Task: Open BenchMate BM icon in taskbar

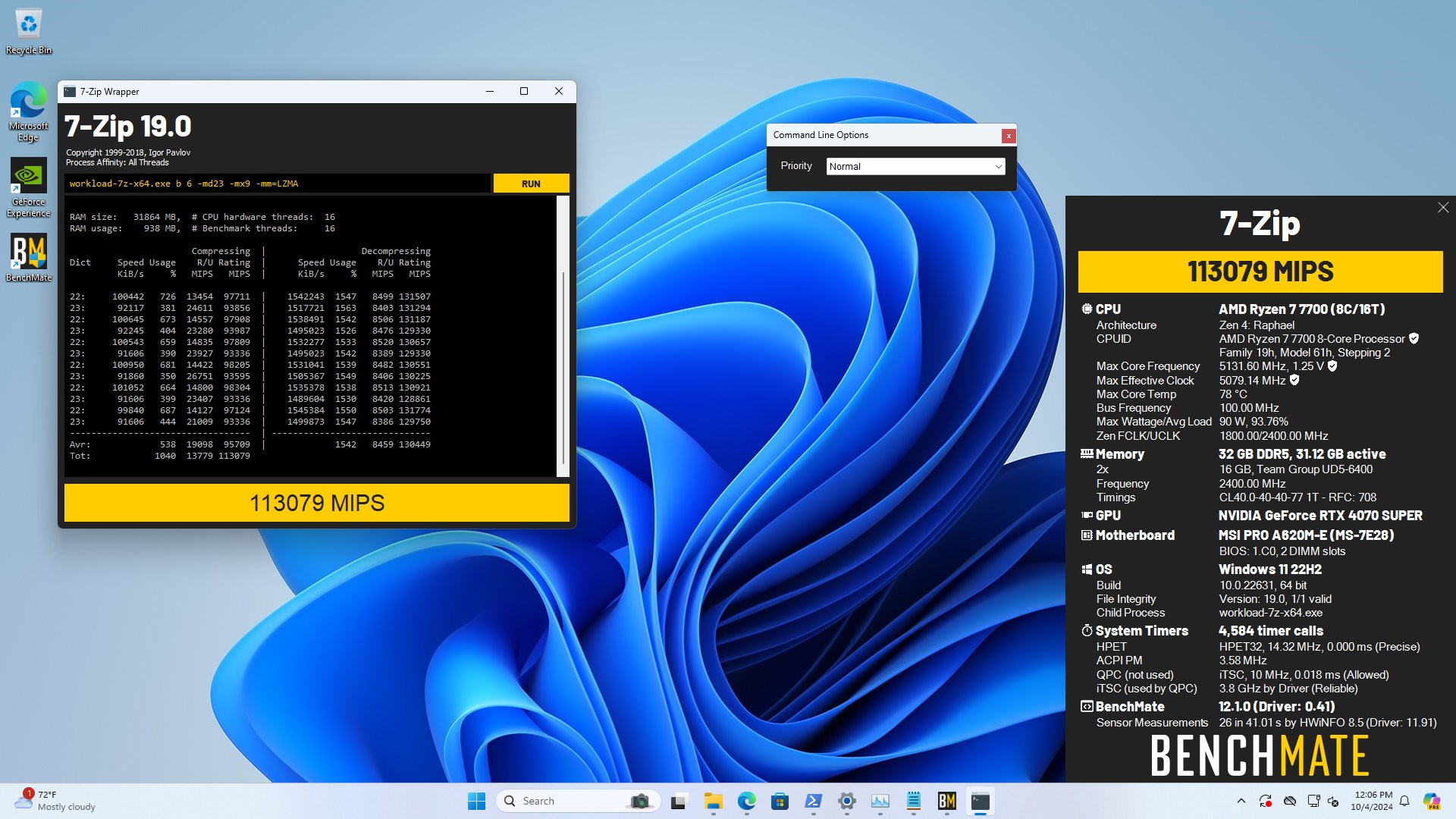Action: pos(947,801)
